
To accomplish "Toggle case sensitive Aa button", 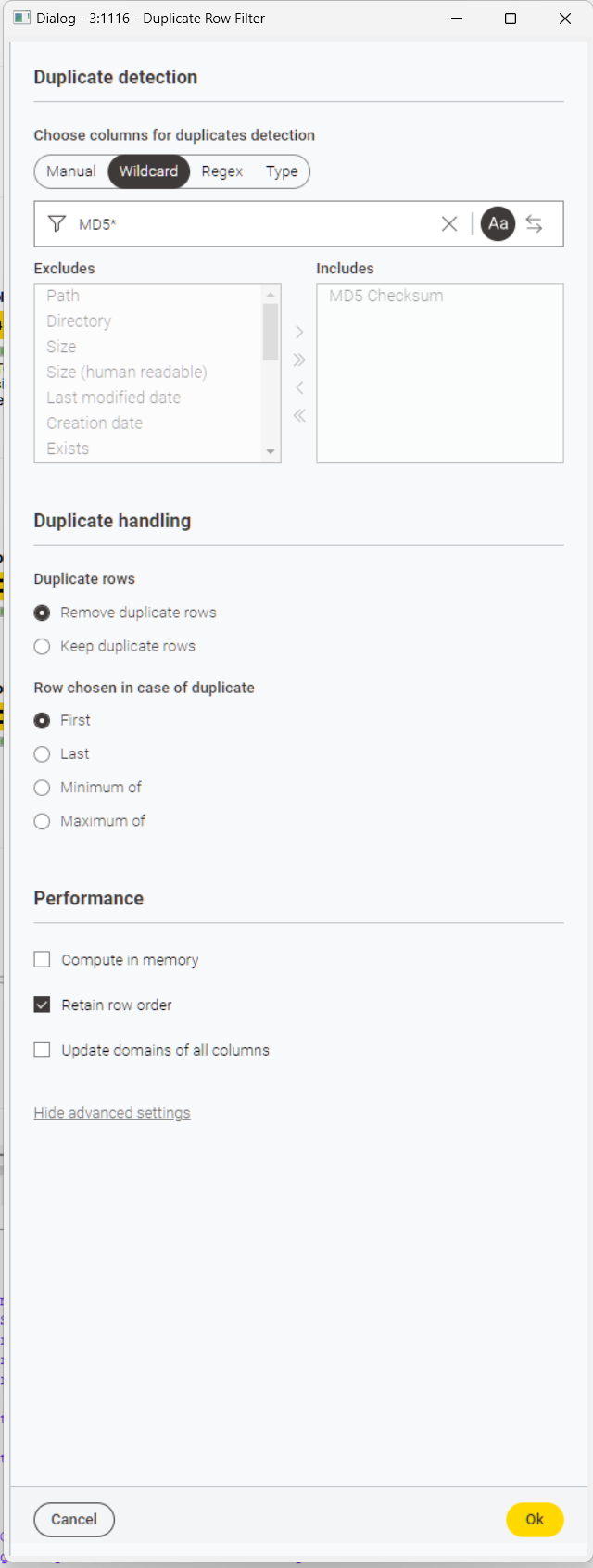I will click(x=498, y=223).
